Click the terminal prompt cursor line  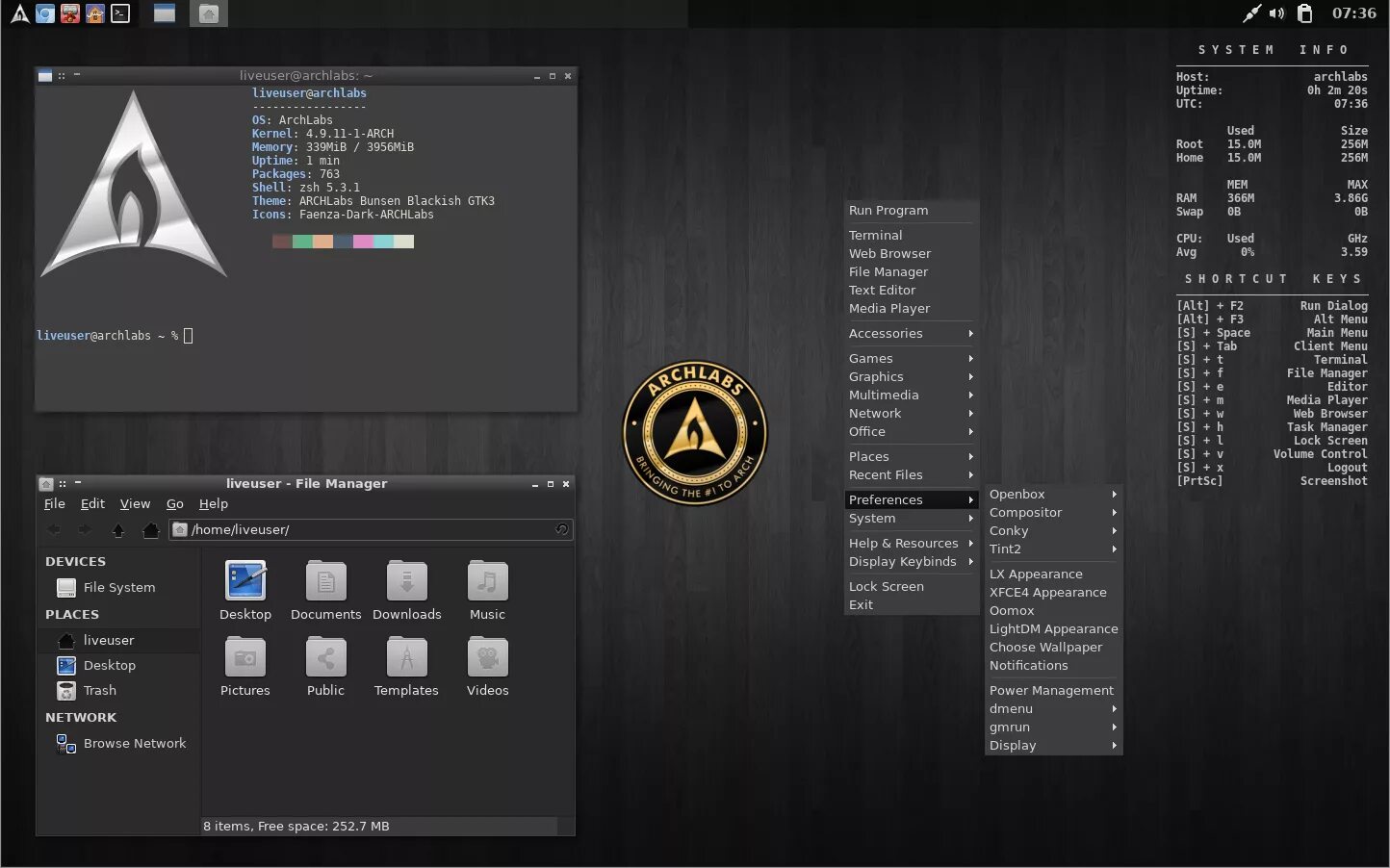[x=115, y=336]
